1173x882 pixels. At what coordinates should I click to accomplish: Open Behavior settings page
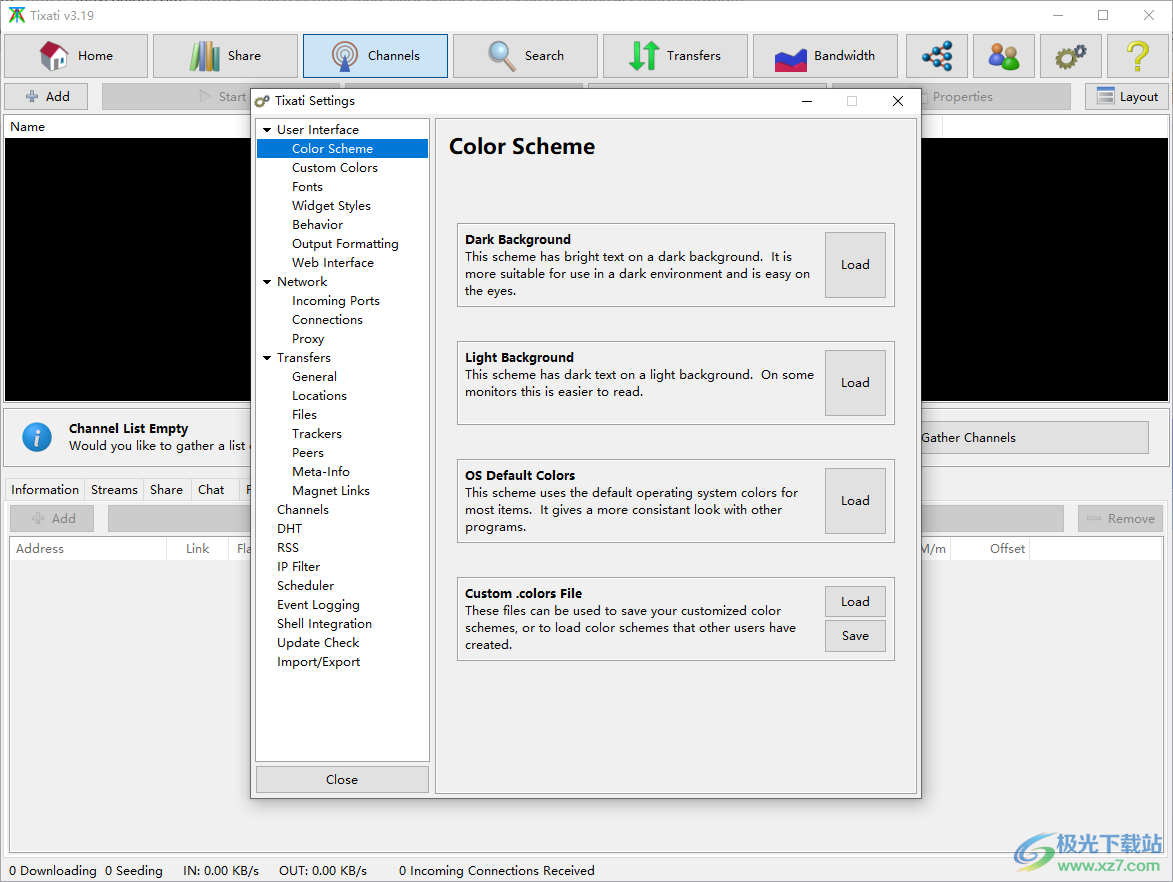click(317, 224)
